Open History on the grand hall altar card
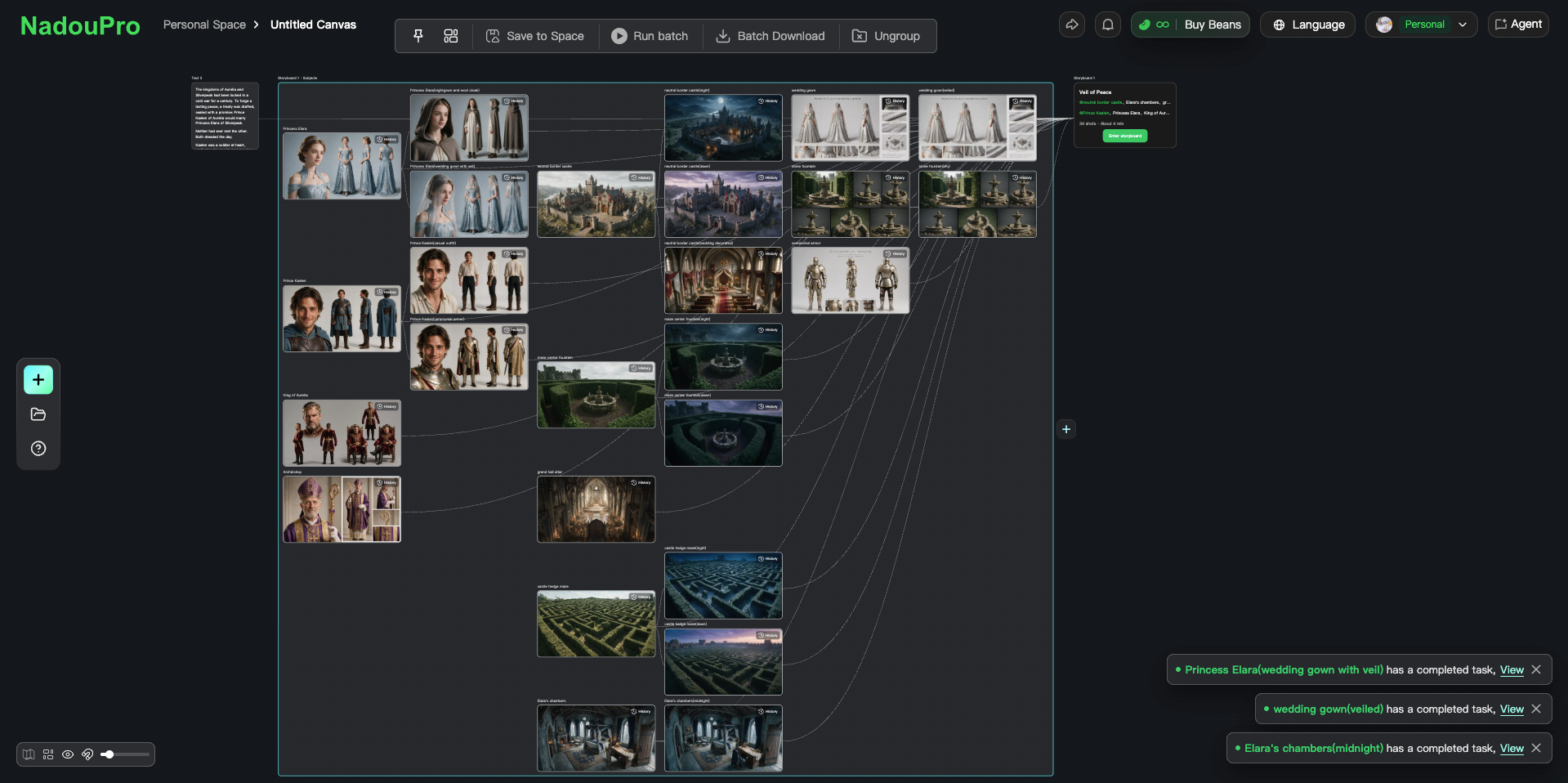Screen dimensions: 1568x783 pyautogui.click(x=641, y=482)
